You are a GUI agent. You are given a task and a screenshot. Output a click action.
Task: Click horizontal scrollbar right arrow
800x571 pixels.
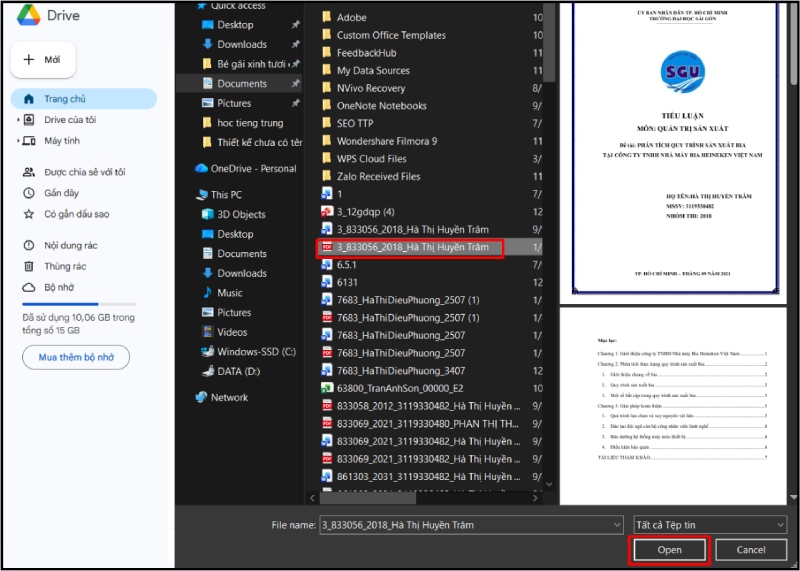click(x=535, y=498)
